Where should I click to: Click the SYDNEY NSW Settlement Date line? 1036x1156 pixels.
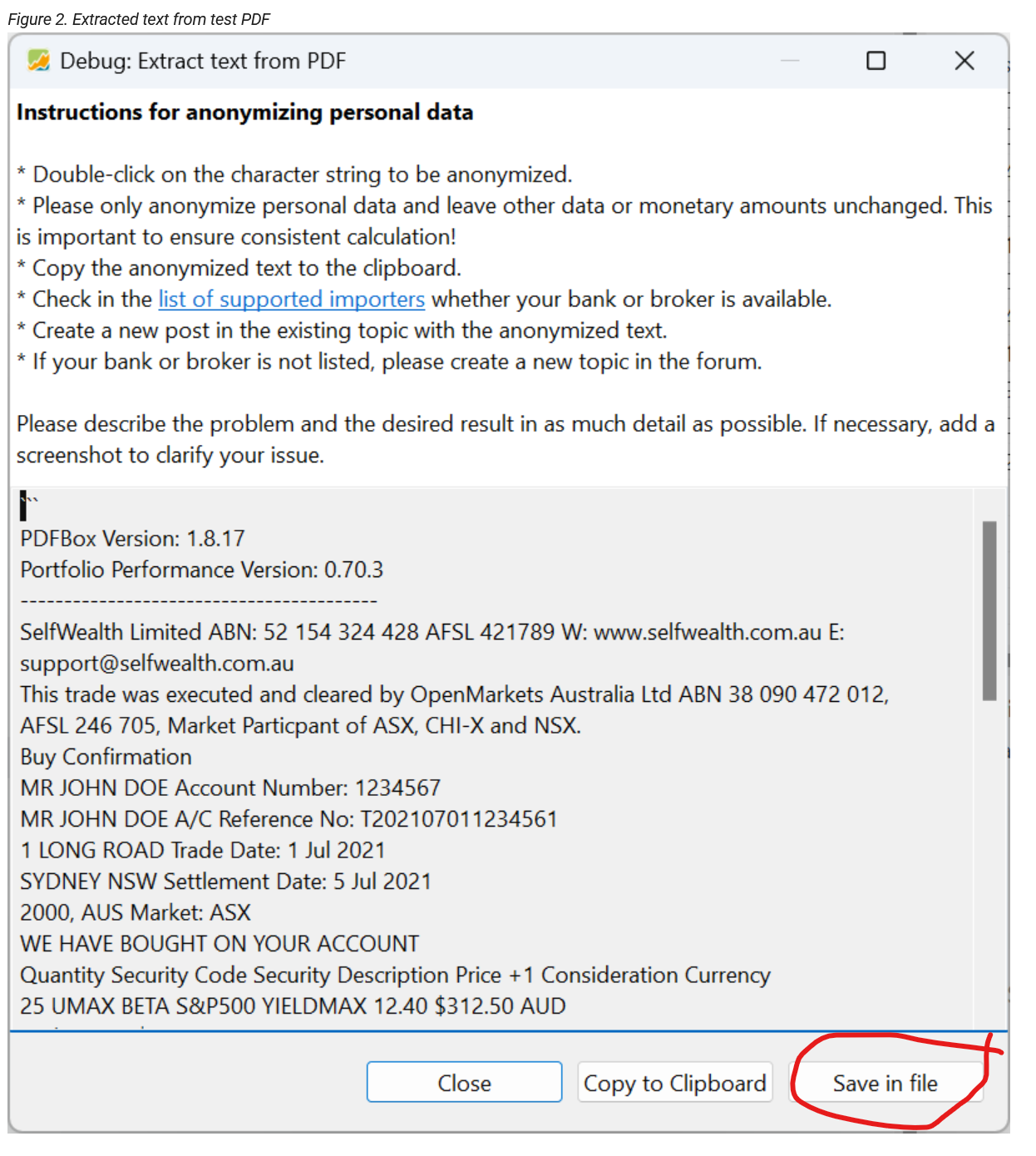click(x=225, y=882)
